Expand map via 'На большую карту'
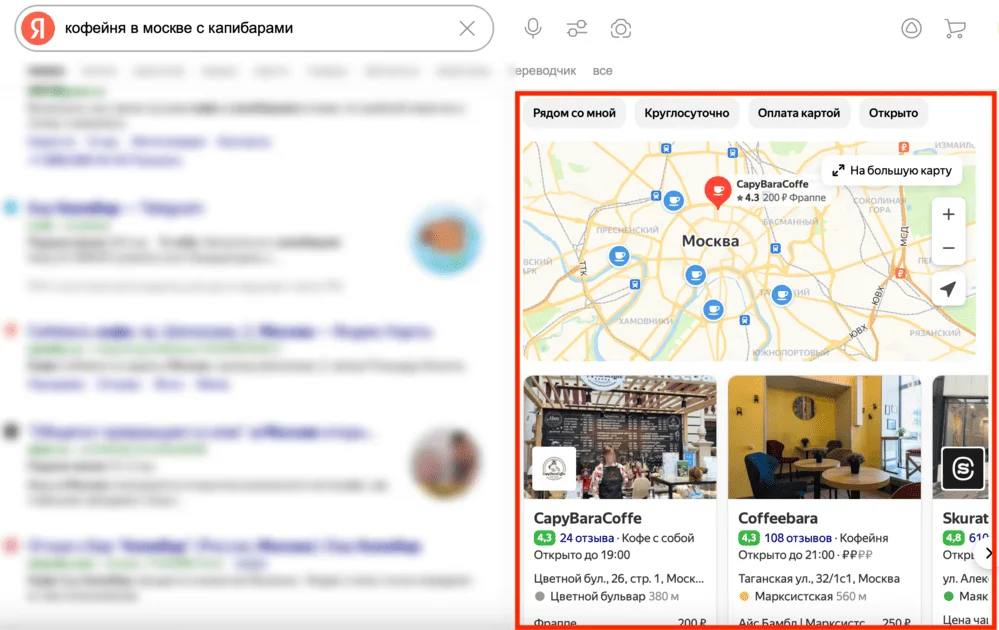This screenshot has height=630, width=999. coord(891,171)
